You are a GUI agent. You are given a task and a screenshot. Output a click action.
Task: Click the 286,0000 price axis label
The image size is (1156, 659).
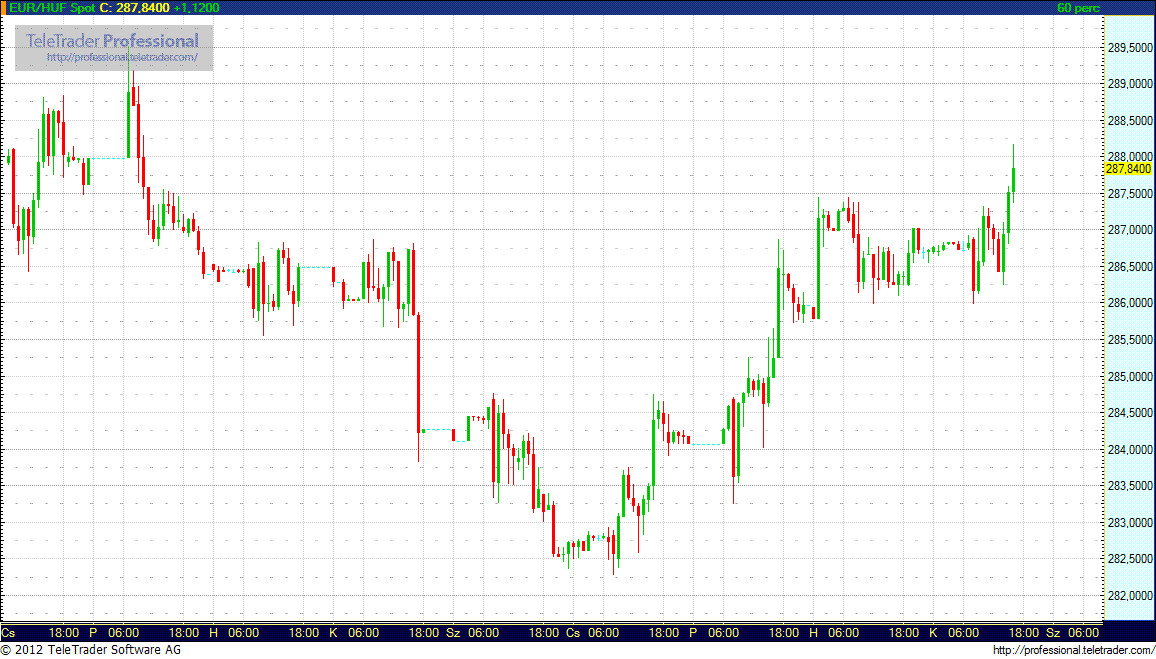point(1130,303)
